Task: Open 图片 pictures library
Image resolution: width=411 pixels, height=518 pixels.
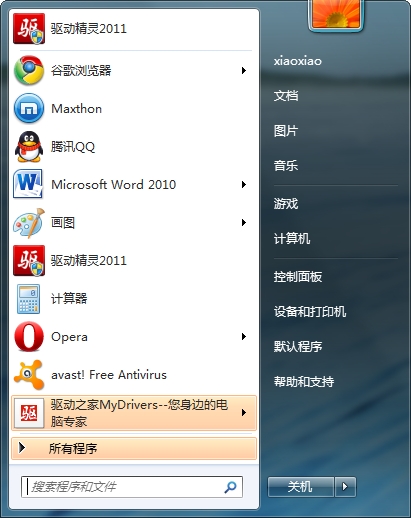Action: point(286,131)
